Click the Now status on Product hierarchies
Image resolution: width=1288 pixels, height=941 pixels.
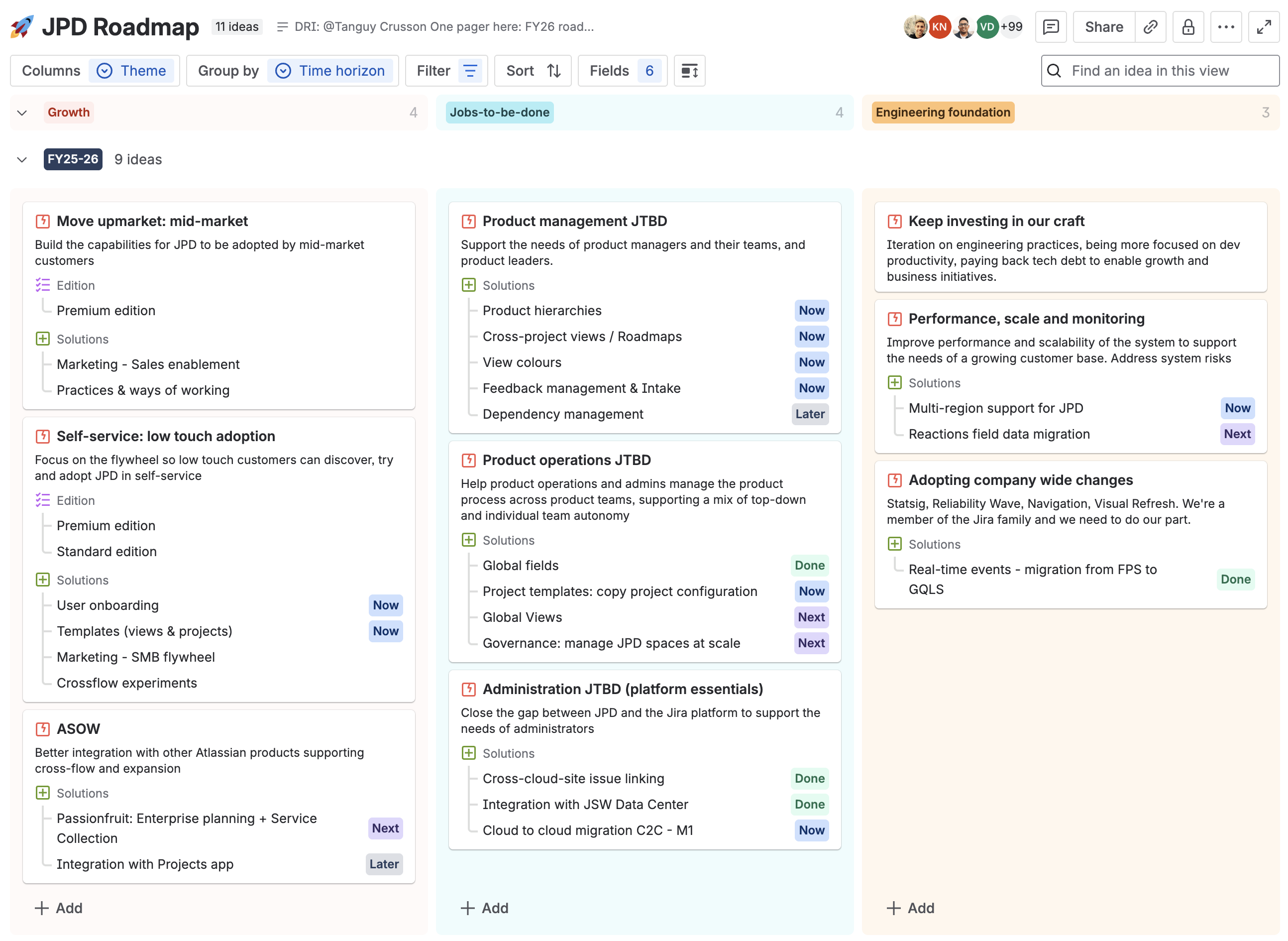(x=811, y=311)
